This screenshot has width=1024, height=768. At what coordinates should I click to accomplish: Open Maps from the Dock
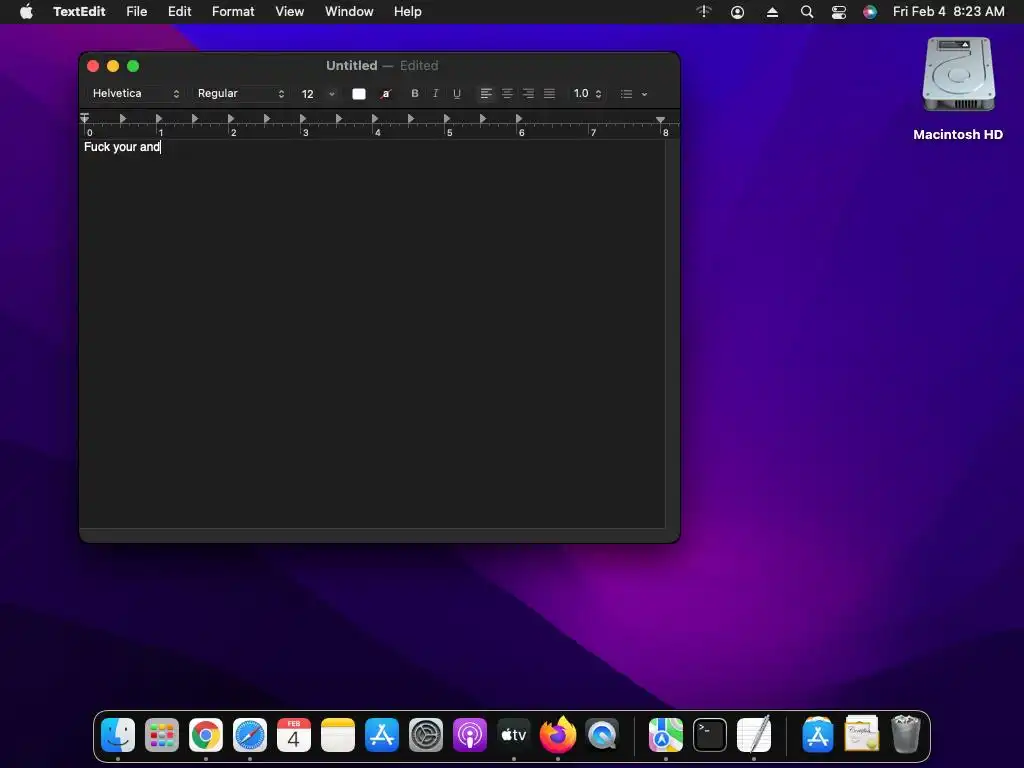[x=665, y=735]
